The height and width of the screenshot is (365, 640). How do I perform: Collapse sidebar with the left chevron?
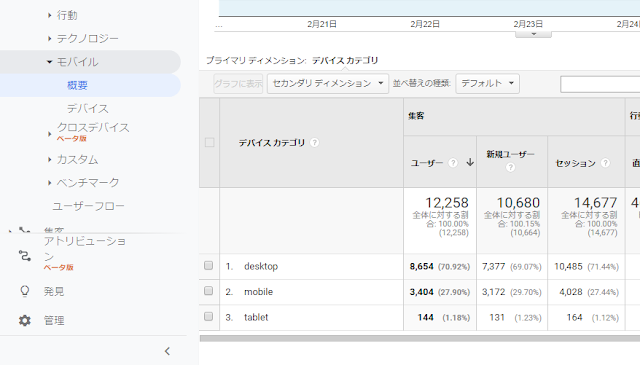[x=167, y=351]
